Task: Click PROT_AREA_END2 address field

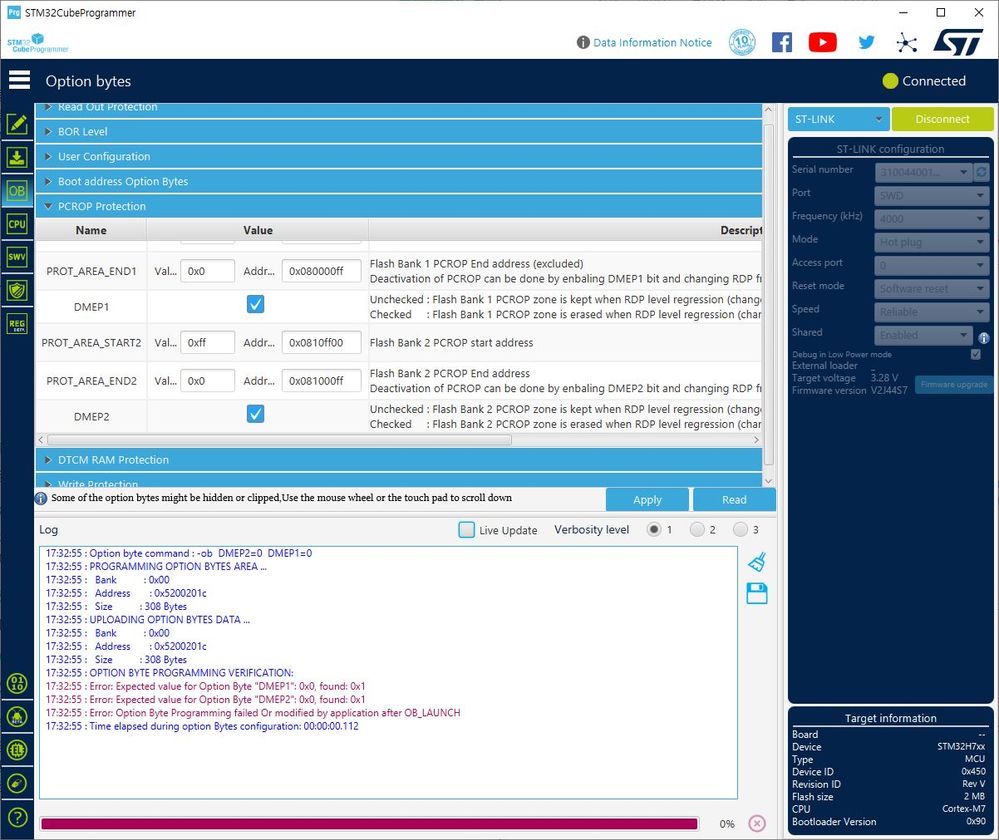Action: [x=322, y=380]
